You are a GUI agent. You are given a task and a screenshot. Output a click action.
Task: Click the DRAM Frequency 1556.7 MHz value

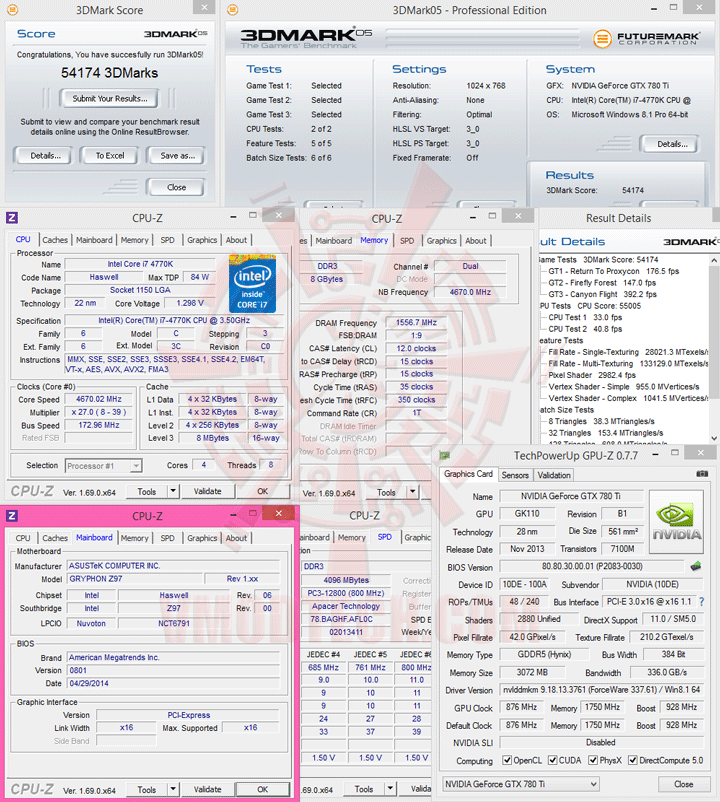pos(416,322)
